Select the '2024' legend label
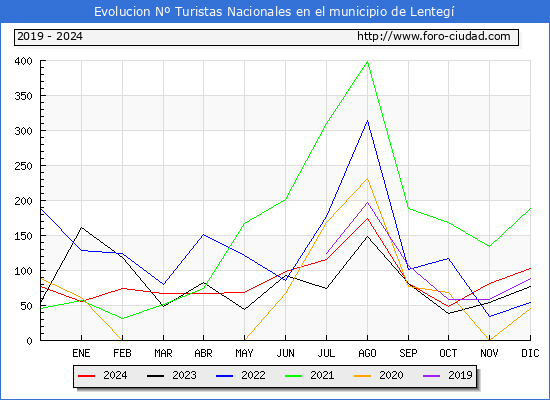The height and width of the screenshot is (400, 550). (x=115, y=375)
